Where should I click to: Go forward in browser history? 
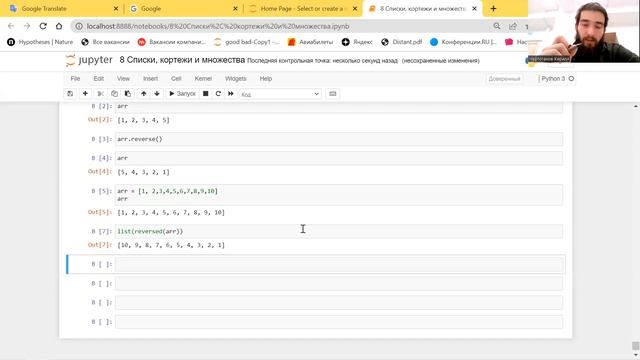click(x=27, y=26)
